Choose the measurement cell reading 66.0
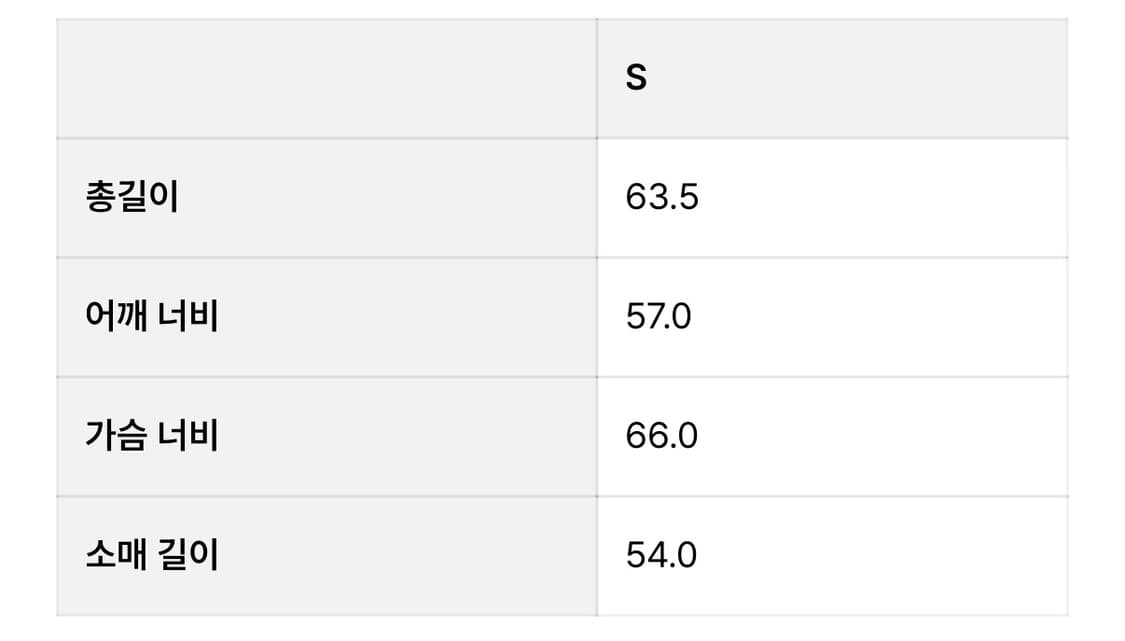The image size is (1125, 641). pyautogui.click(x=661, y=436)
